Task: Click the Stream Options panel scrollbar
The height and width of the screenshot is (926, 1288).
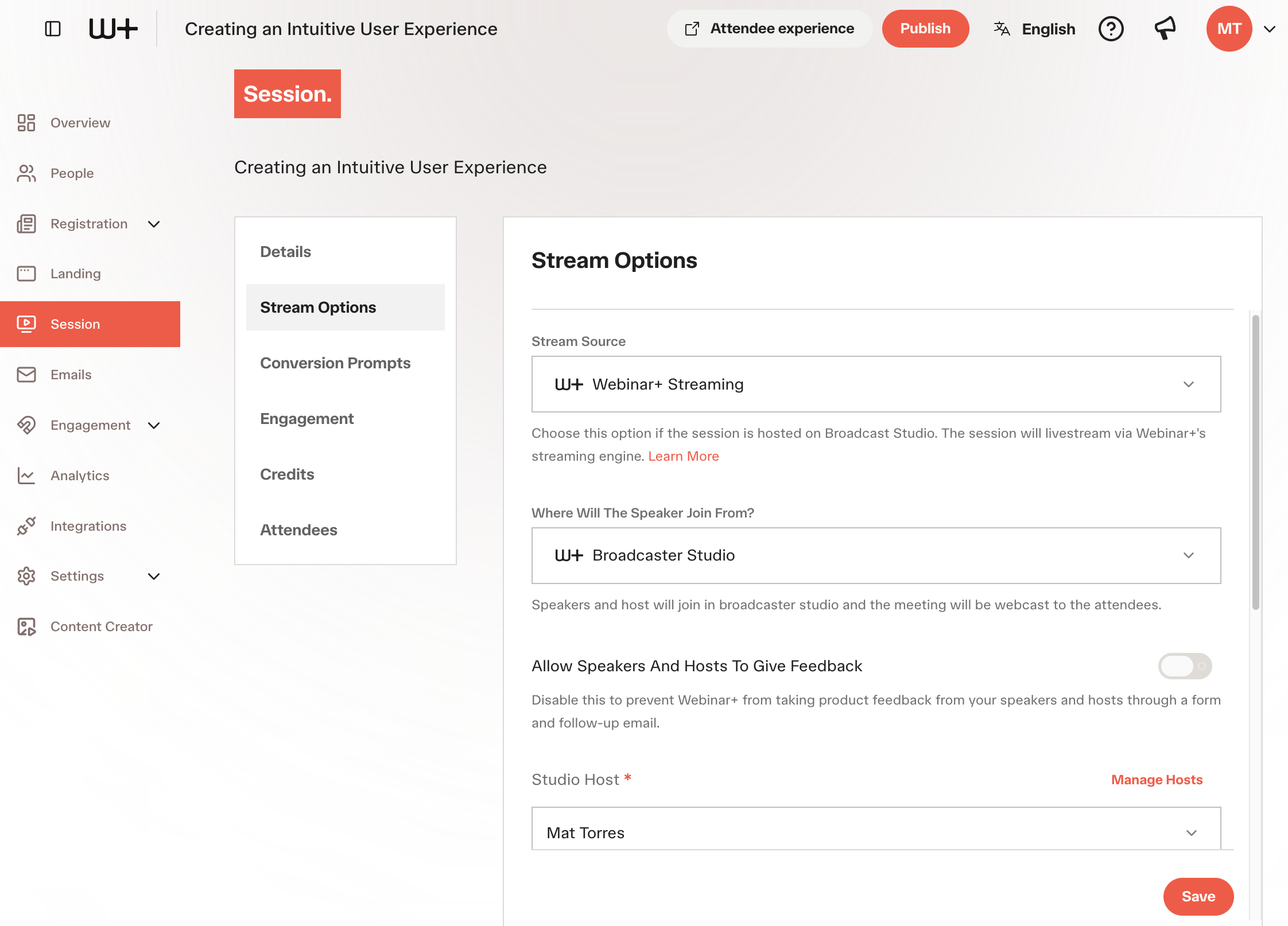Action: 1256,462
